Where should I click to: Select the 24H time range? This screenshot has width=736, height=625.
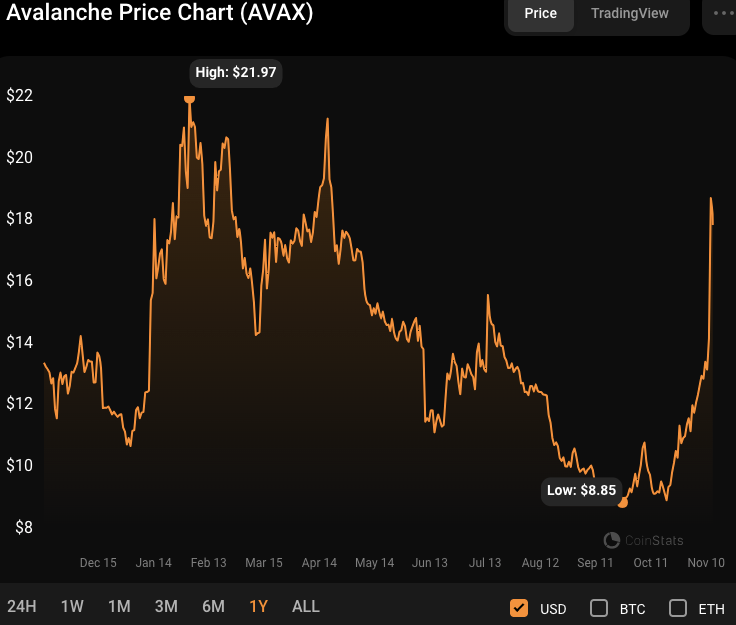click(22, 606)
